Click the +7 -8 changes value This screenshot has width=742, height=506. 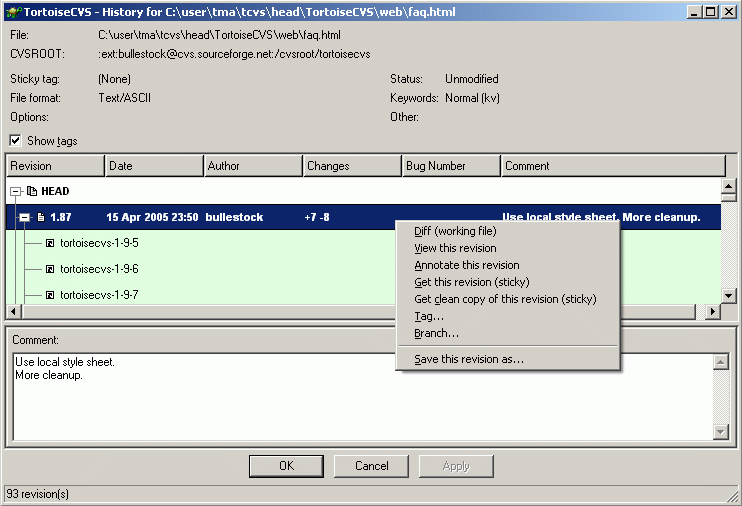(x=317, y=217)
